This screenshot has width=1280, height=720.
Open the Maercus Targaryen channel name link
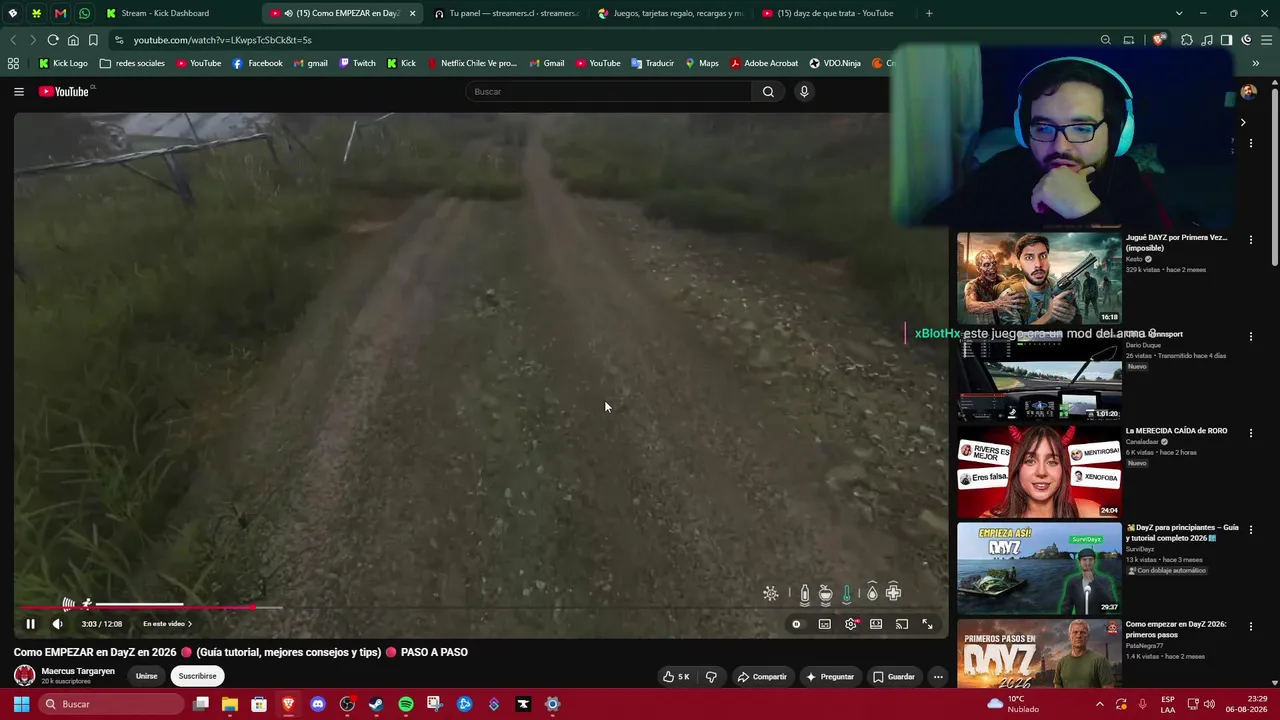78,671
